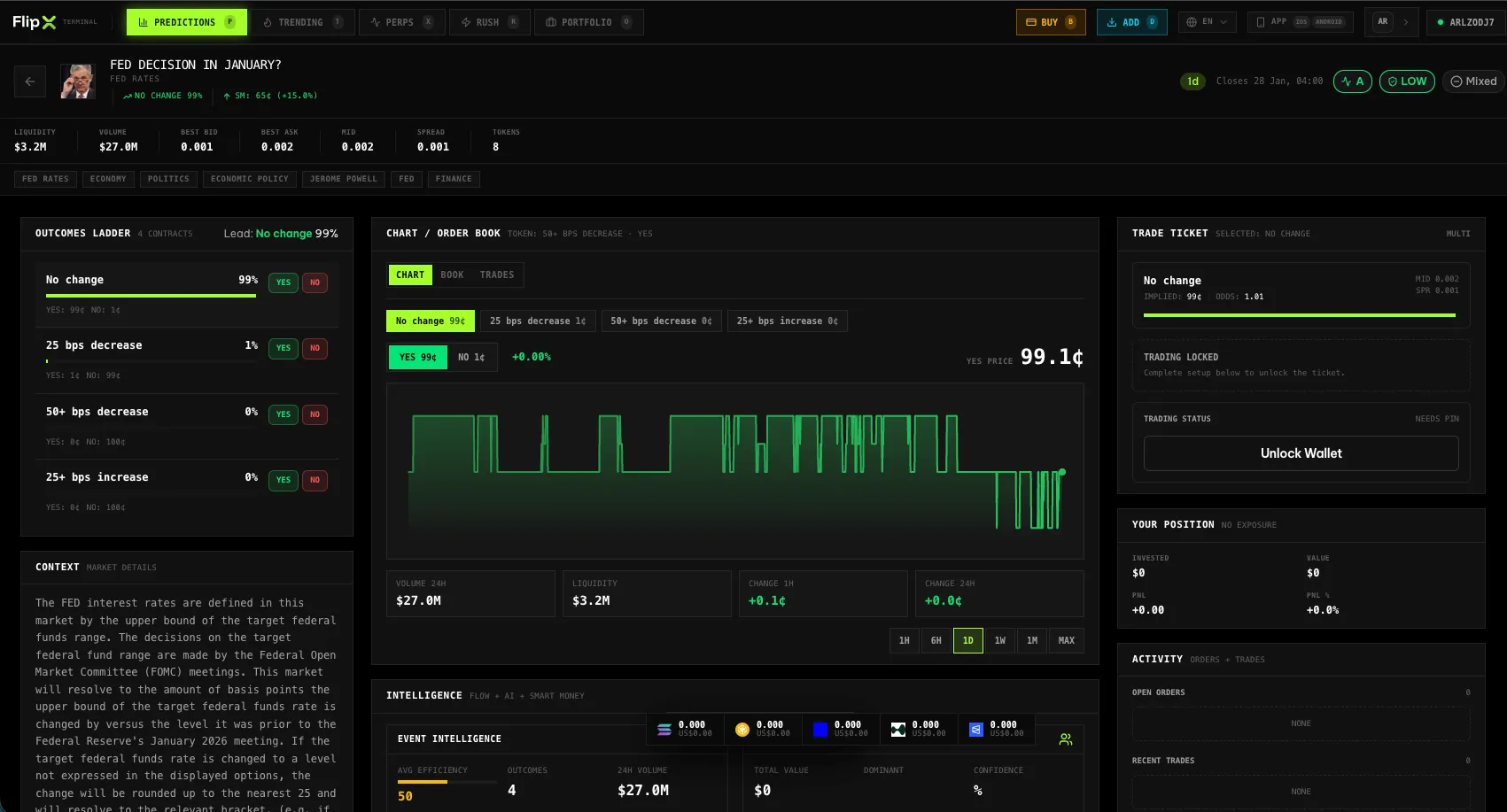The height and width of the screenshot is (812, 1507).
Task: Open the PORTFOLIO section
Action: click(x=588, y=21)
